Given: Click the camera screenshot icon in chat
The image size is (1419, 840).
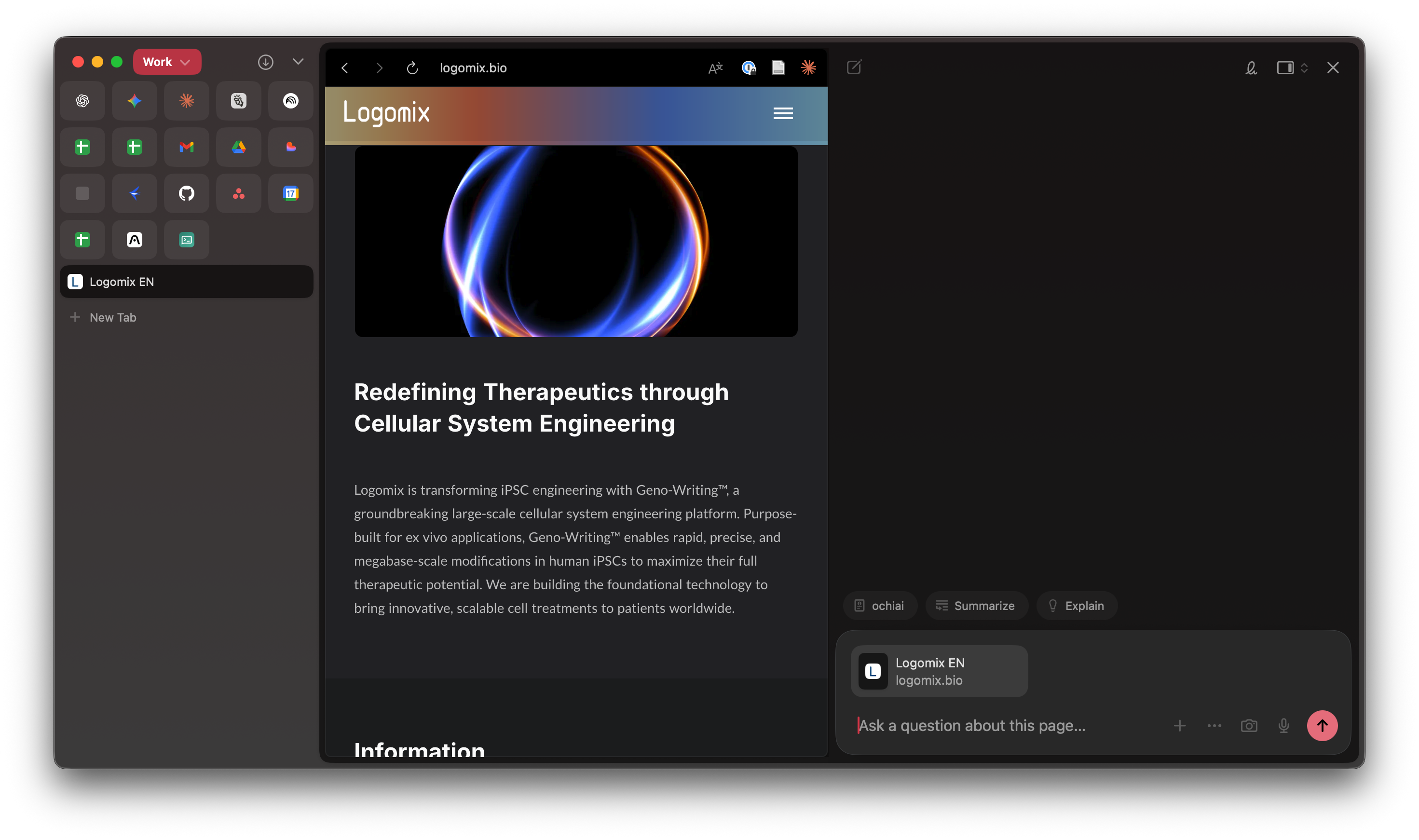Looking at the screenshot, I should coord(1249,726).
